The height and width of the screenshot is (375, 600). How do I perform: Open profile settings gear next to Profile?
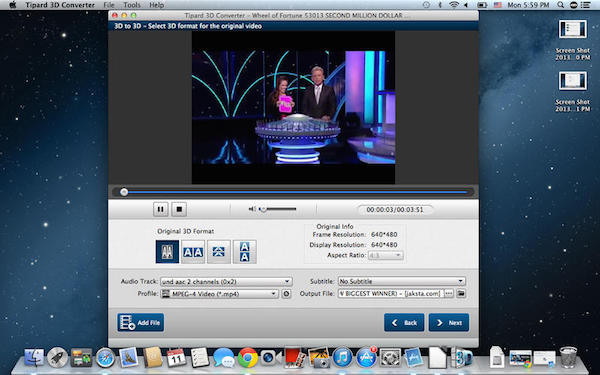pyautogui.click(x=286, y=294)
